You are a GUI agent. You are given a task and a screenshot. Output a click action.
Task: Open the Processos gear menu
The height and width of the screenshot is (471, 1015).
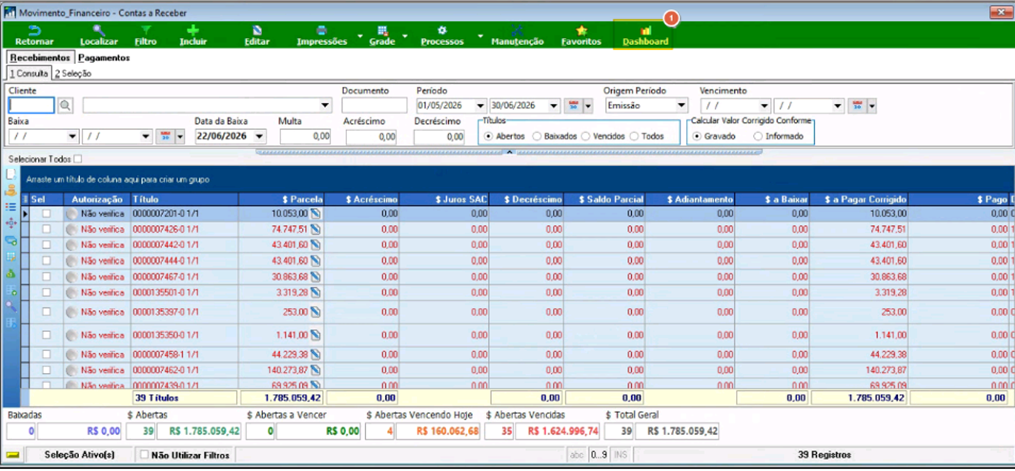(442, 36)
